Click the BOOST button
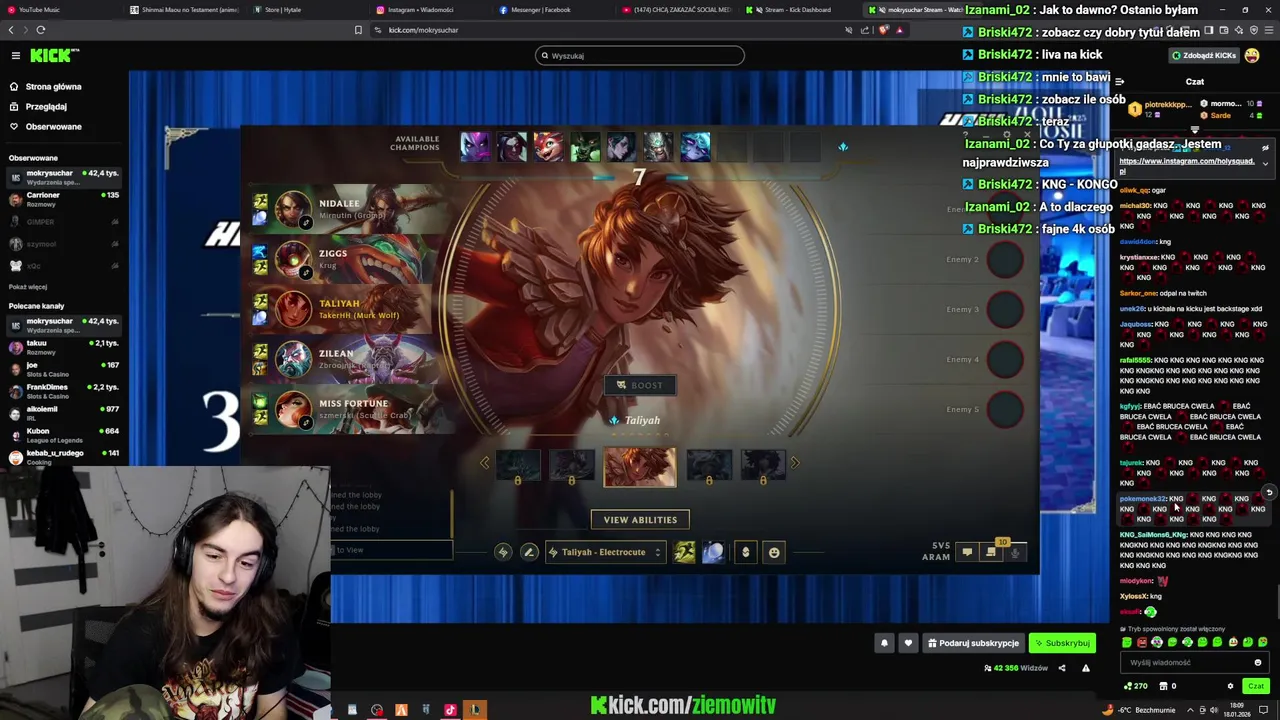Image resolution: width=1280 pixels, height=720 pixels. 640,385
